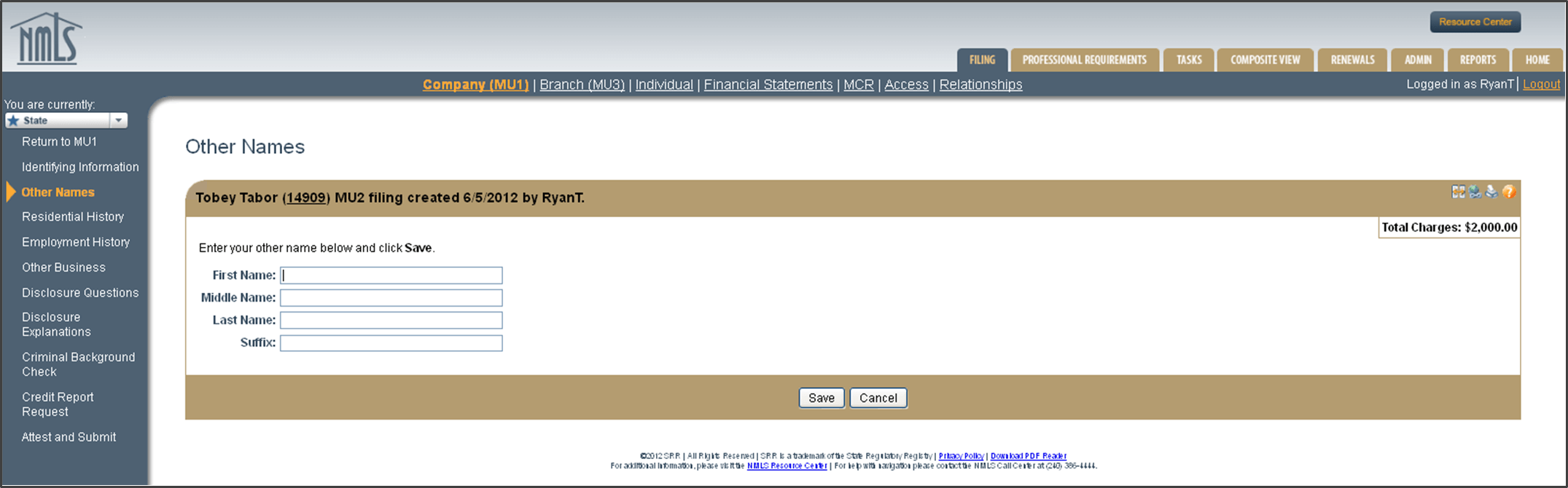
Task: Open the Individual filing link
Action: tap(664, 84)
